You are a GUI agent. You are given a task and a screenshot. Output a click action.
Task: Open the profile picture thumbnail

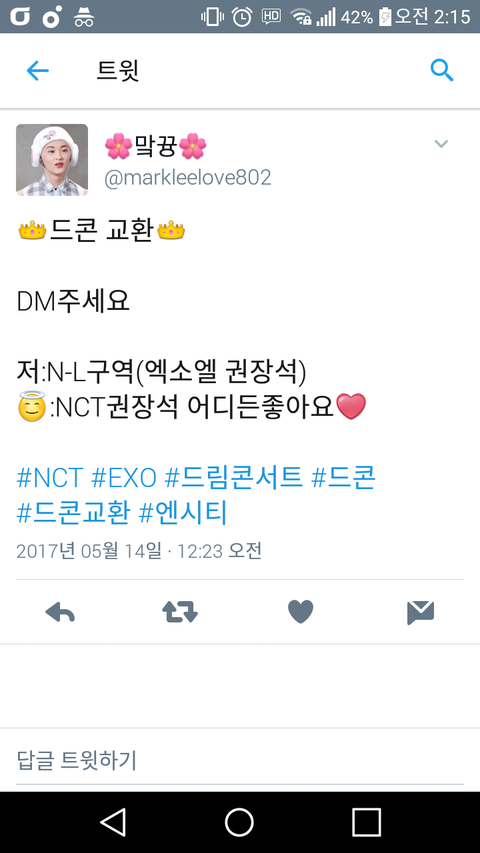[x=52, y=159]
